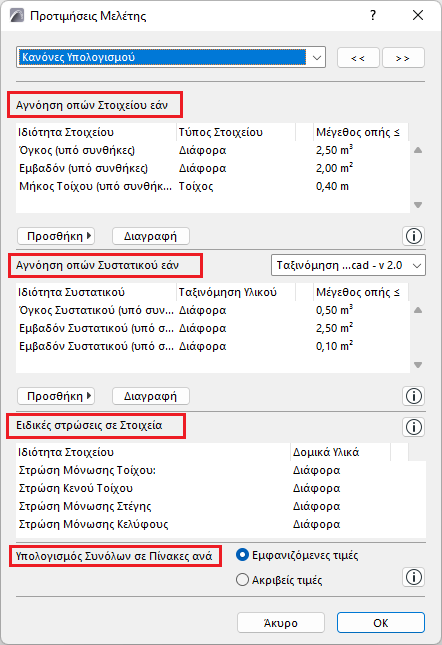This screenshot has height=645, width=442.
Task: Click the help question mark in title bar
Action: coord(373,16)
